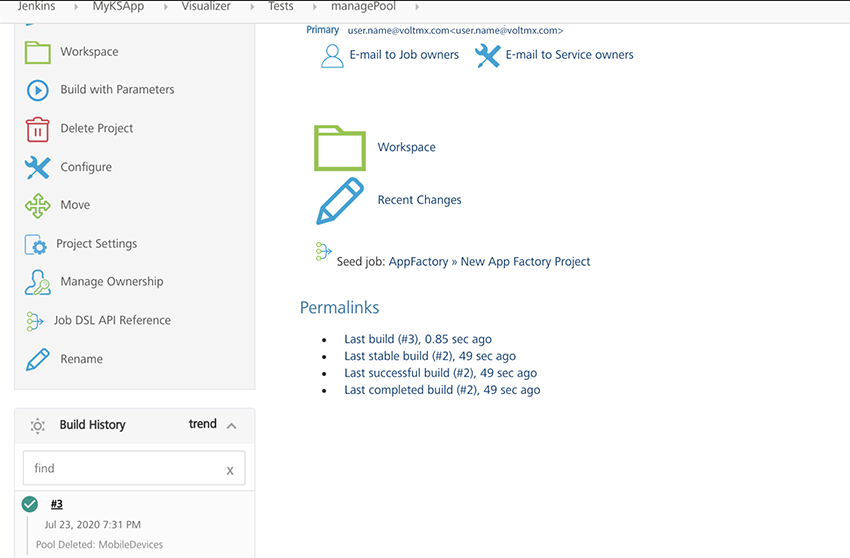Open dropdown arrow after managePool breadcrumb
Viewport: 850px width, 558px height.
[x=417, y=7]
